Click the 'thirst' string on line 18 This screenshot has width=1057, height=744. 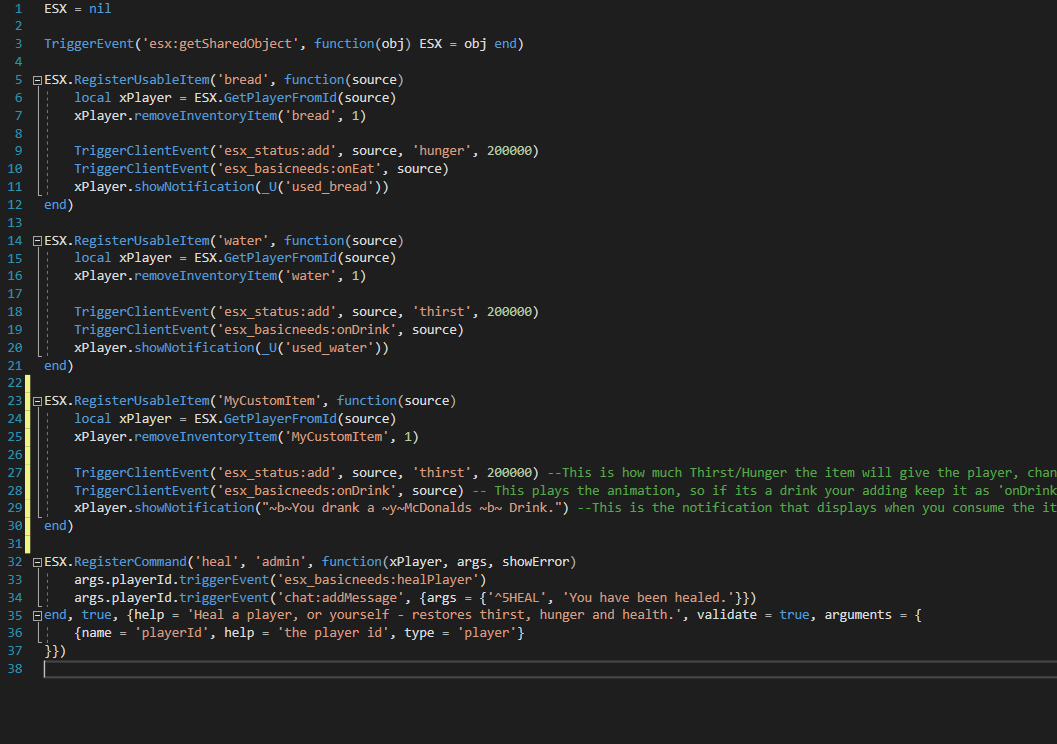click(441, 311)
